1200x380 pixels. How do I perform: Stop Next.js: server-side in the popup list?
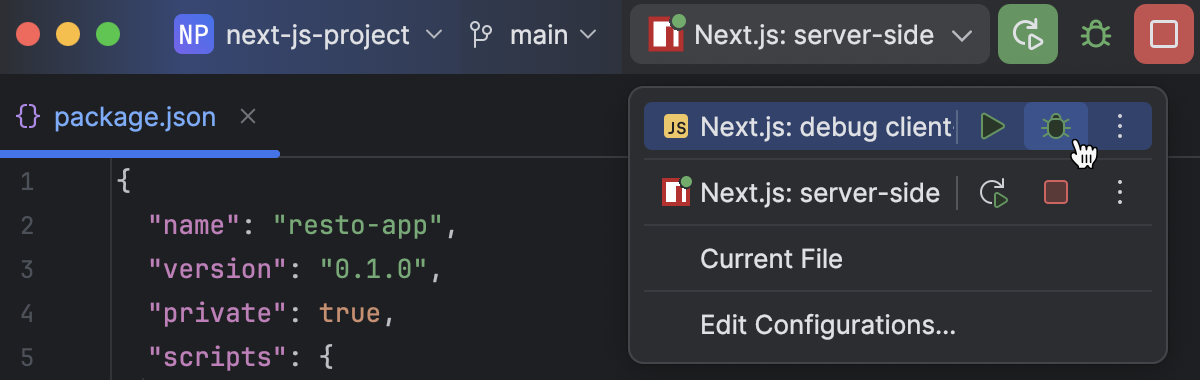(1056, 192)
